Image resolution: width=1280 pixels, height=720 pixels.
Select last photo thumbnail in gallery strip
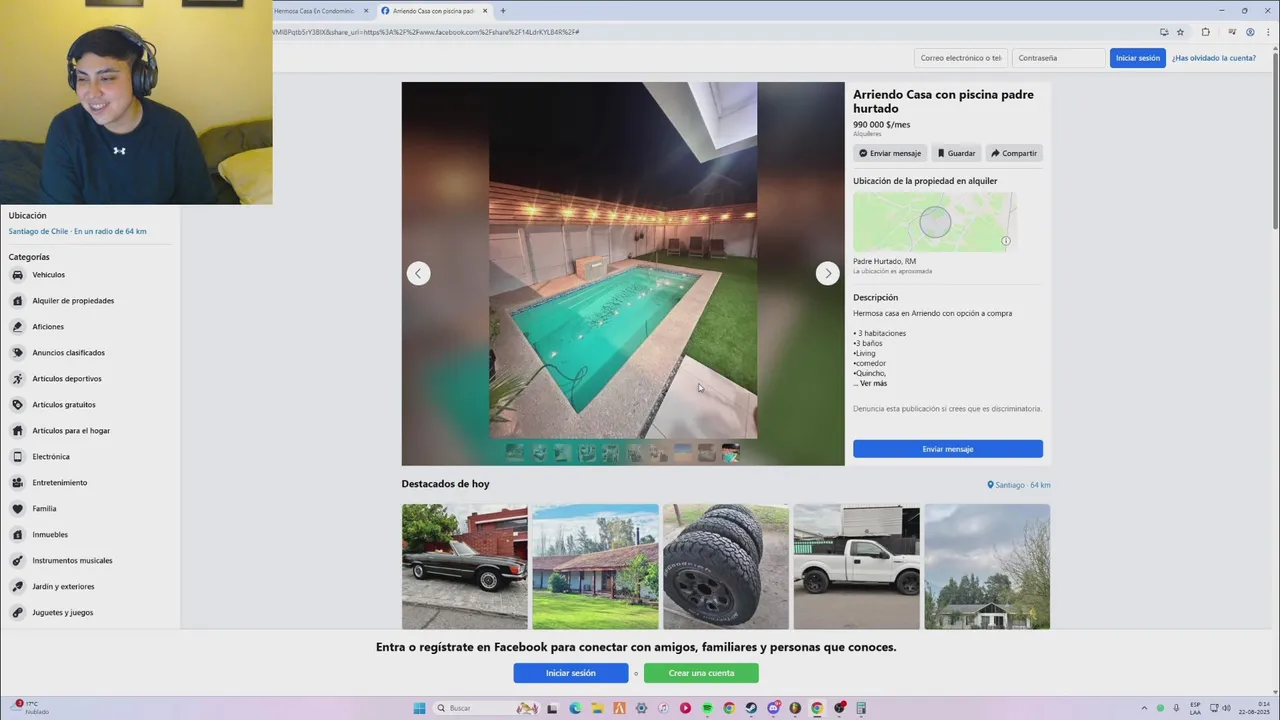click(731, 453)
